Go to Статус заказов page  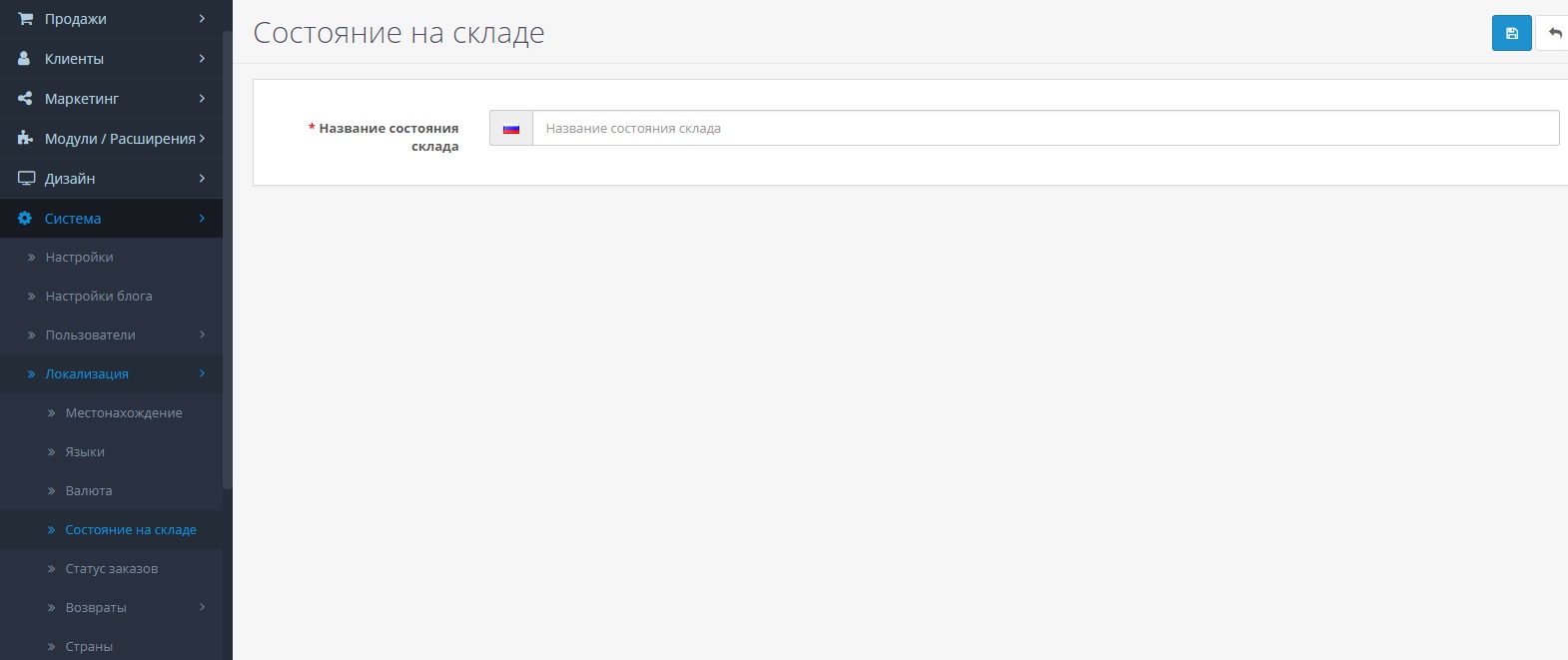coord(111,569)
